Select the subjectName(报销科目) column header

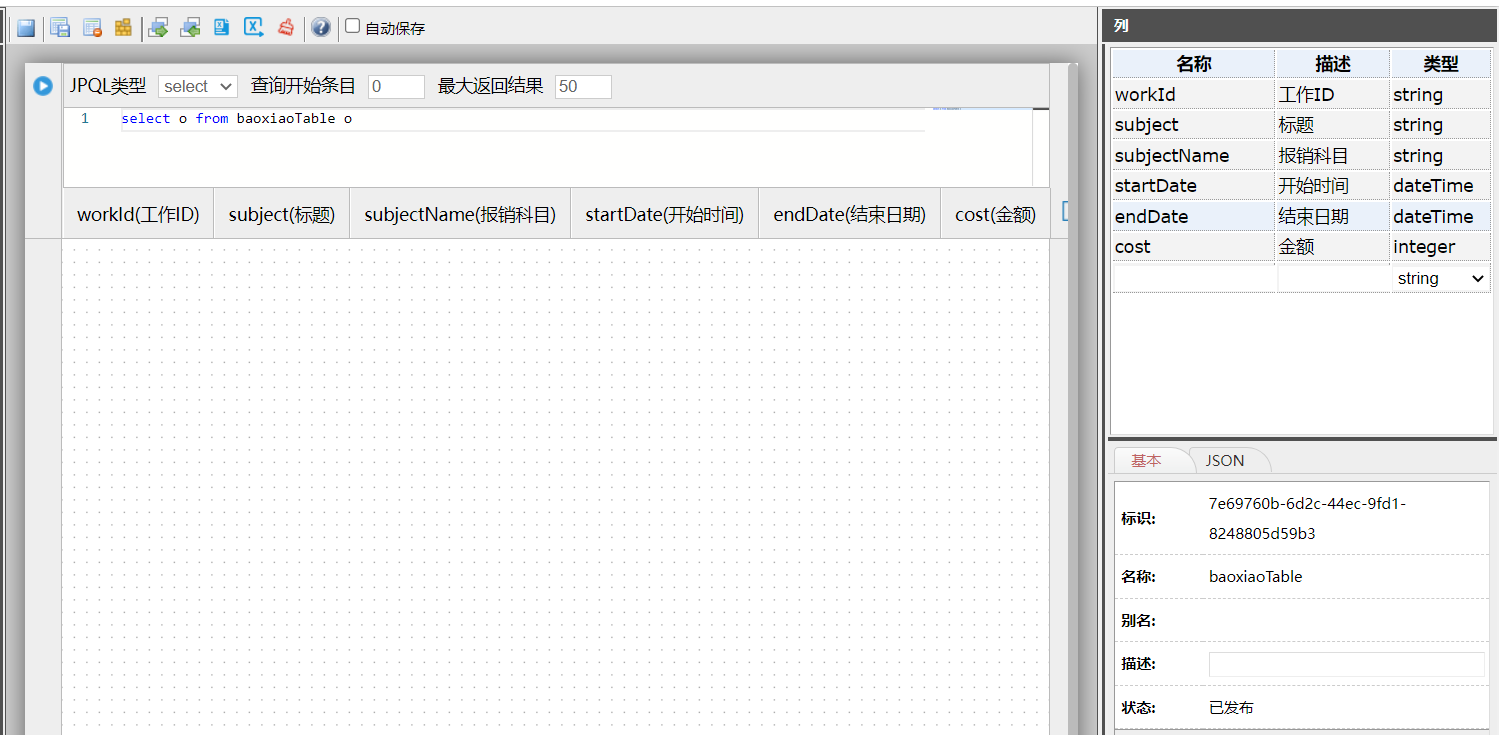[460, 214]
